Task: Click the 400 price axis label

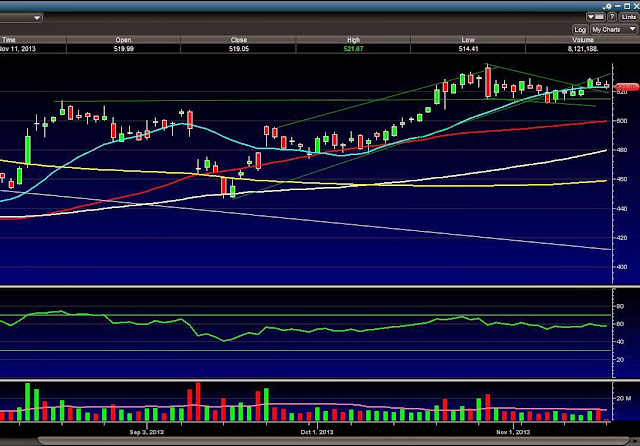Action: pyautogui.click(x=622, y=267)
